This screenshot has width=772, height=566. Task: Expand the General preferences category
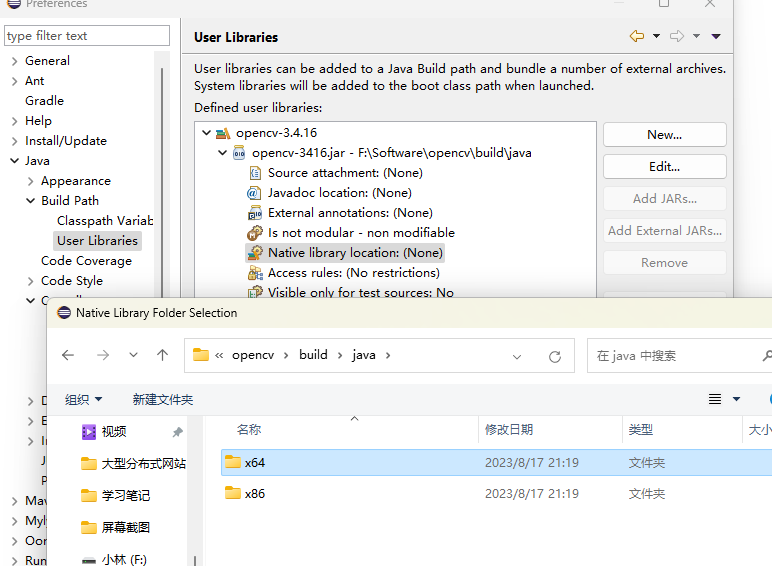click(14, 61)
